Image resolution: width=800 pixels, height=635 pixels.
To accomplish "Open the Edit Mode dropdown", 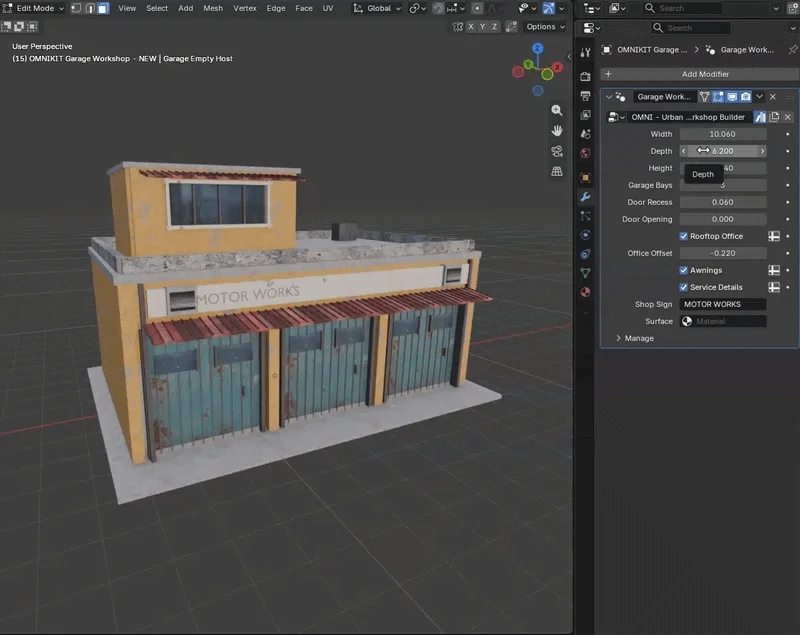I will (x=34, y=8).
